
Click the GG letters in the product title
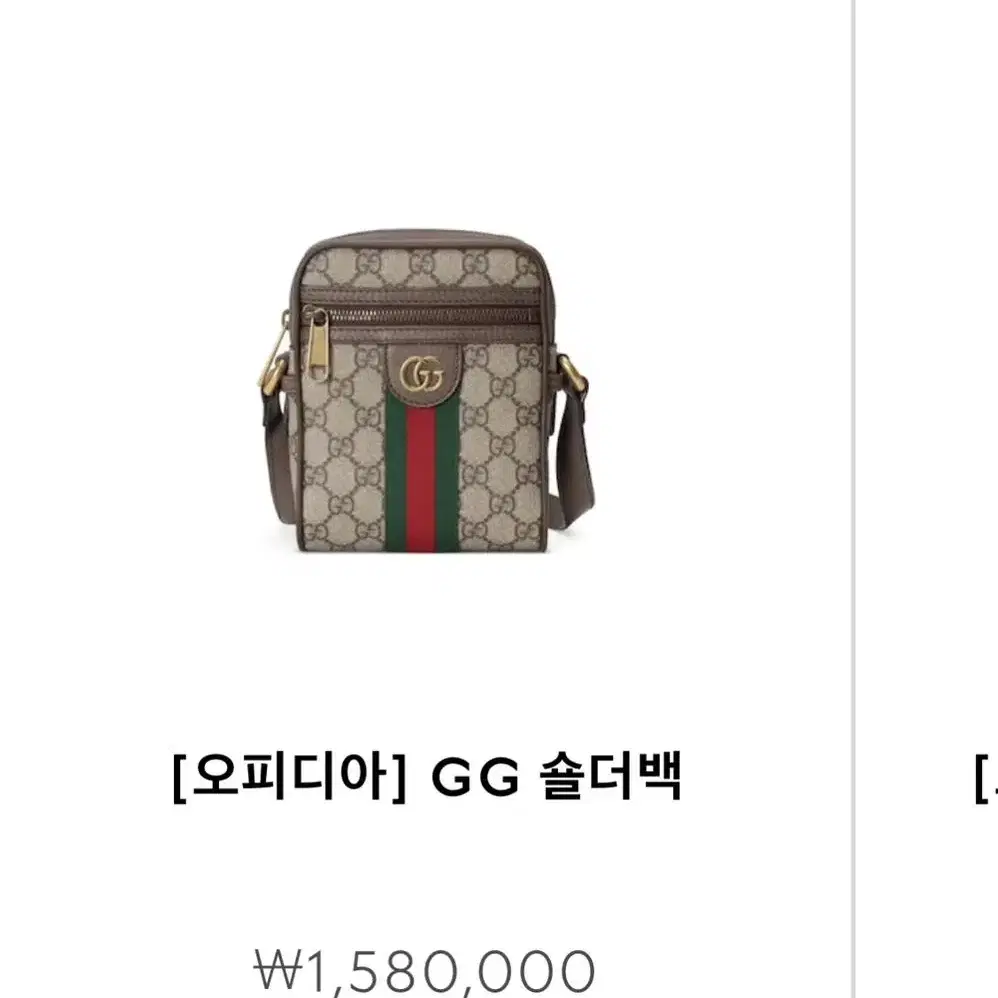pos(475,778)
